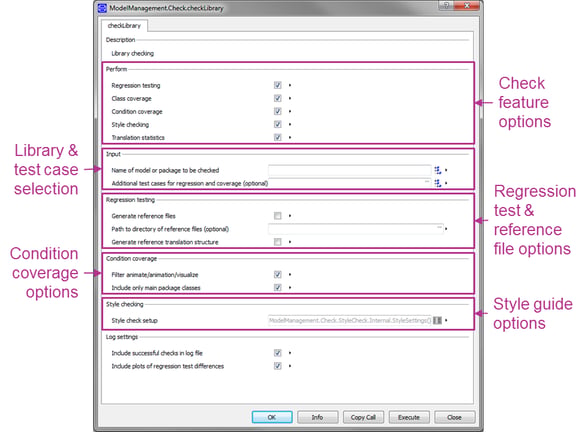Toggle Include successful checks in log file
This screenshot has width=576, height=432.
coord(278,353)
